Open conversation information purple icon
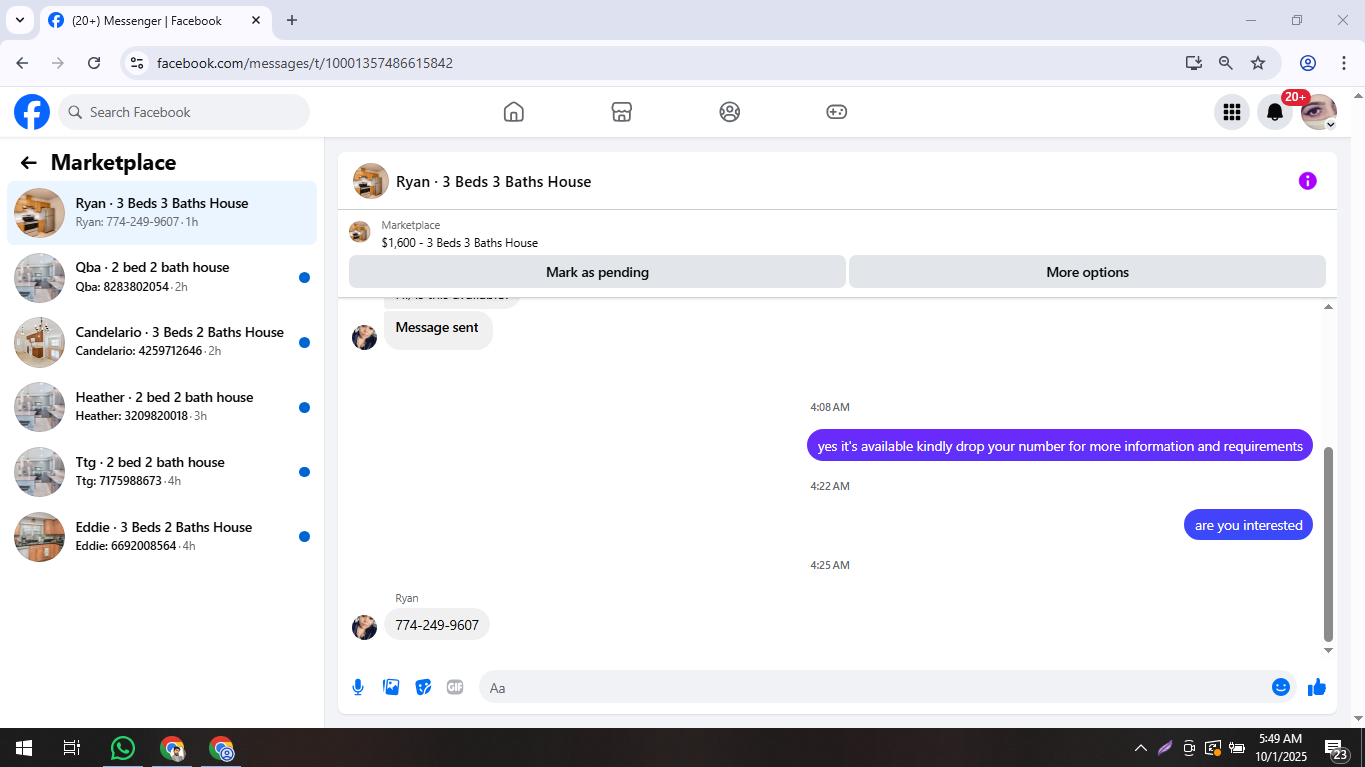Screen dimensions: 1365x767 coord(1307,181)
